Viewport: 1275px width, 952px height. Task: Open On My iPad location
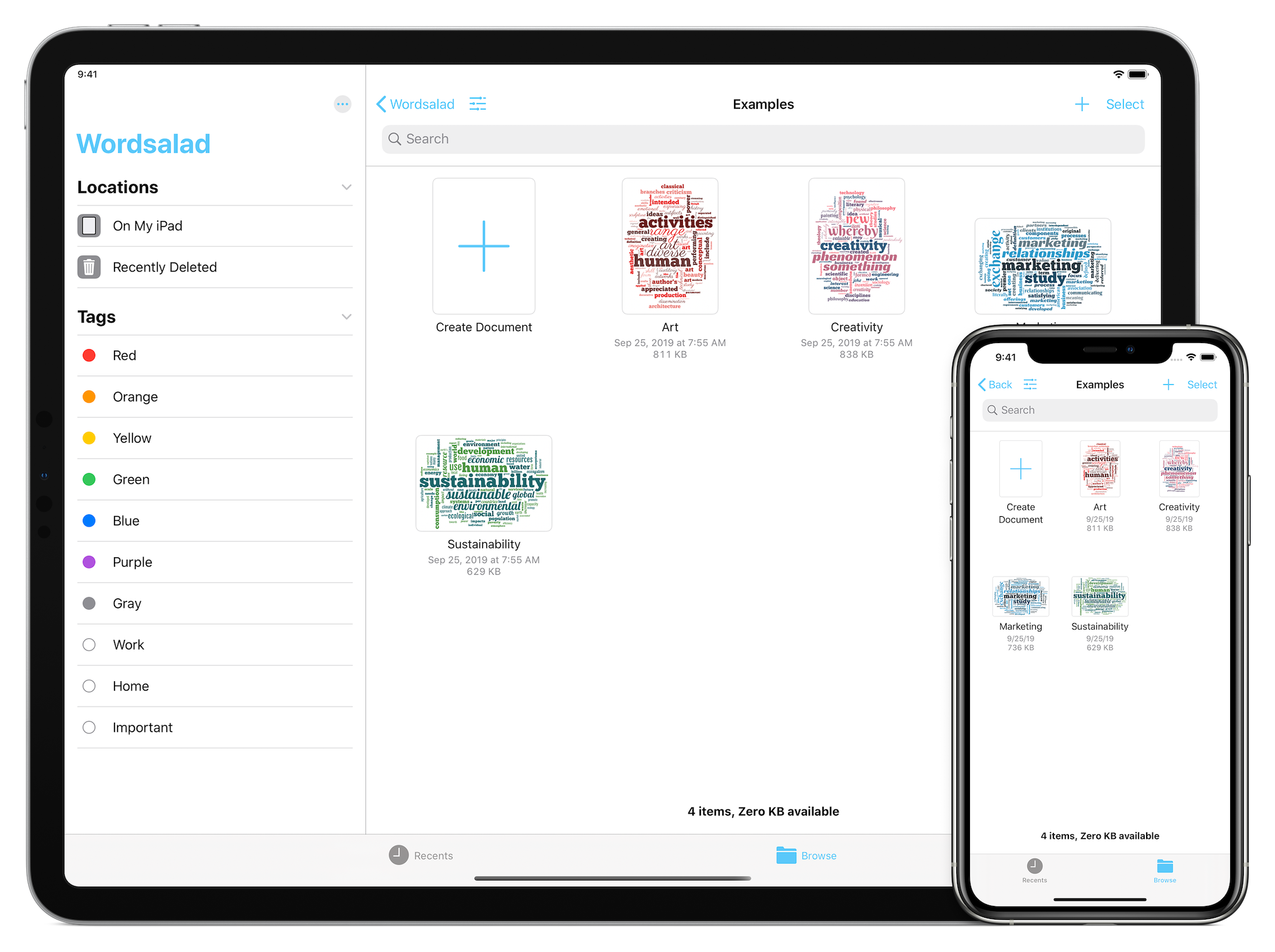(x=149, y=224)
